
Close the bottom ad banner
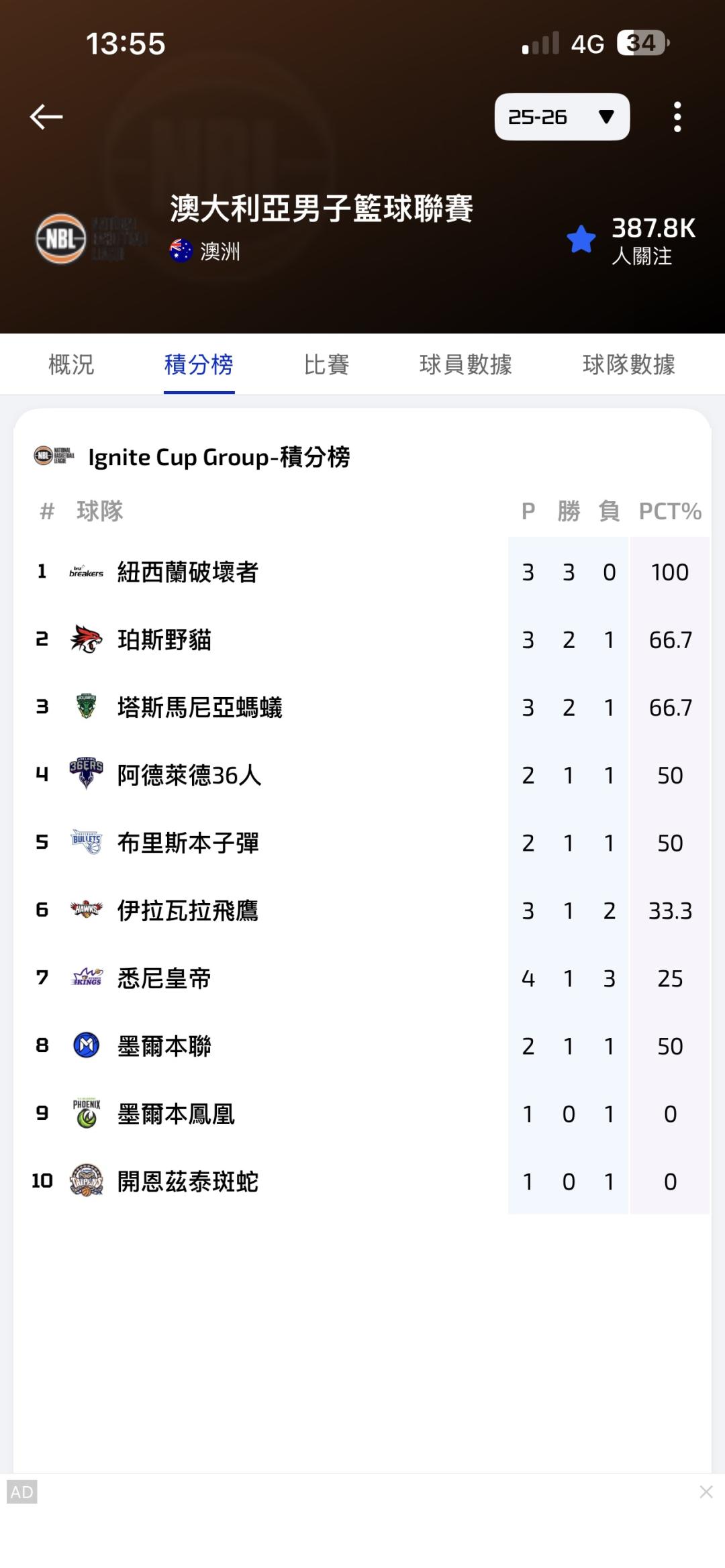(706, 1492)
